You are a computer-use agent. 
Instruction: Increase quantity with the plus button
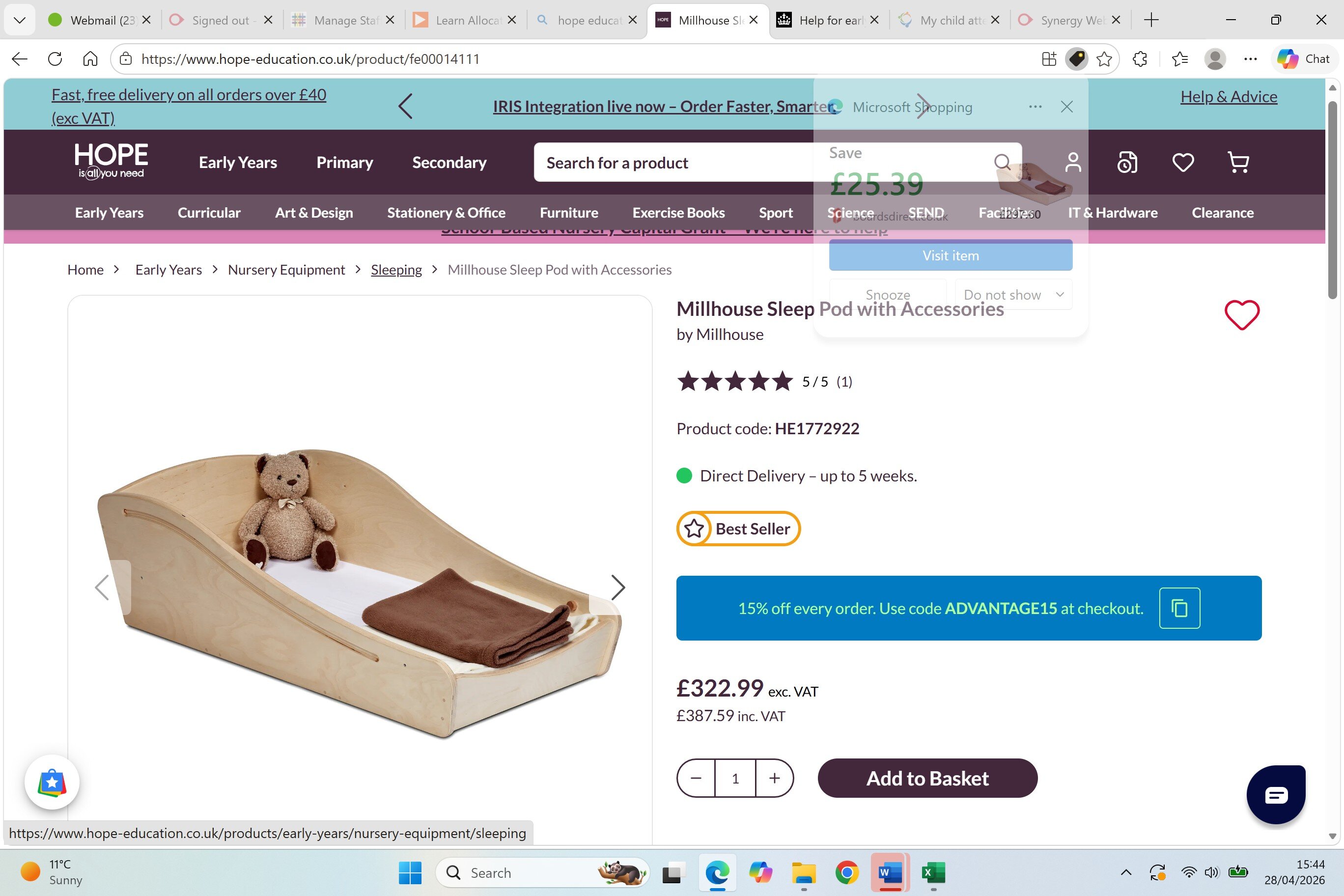(774, 778)
